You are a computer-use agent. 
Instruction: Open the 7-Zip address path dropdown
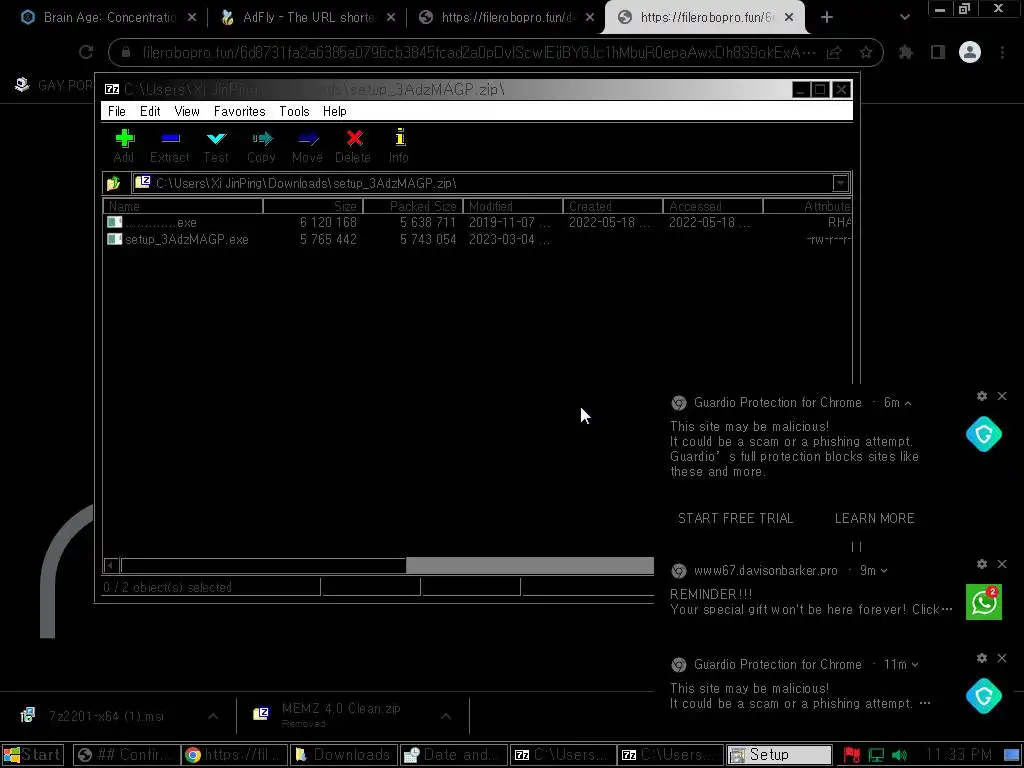point(840,184)
